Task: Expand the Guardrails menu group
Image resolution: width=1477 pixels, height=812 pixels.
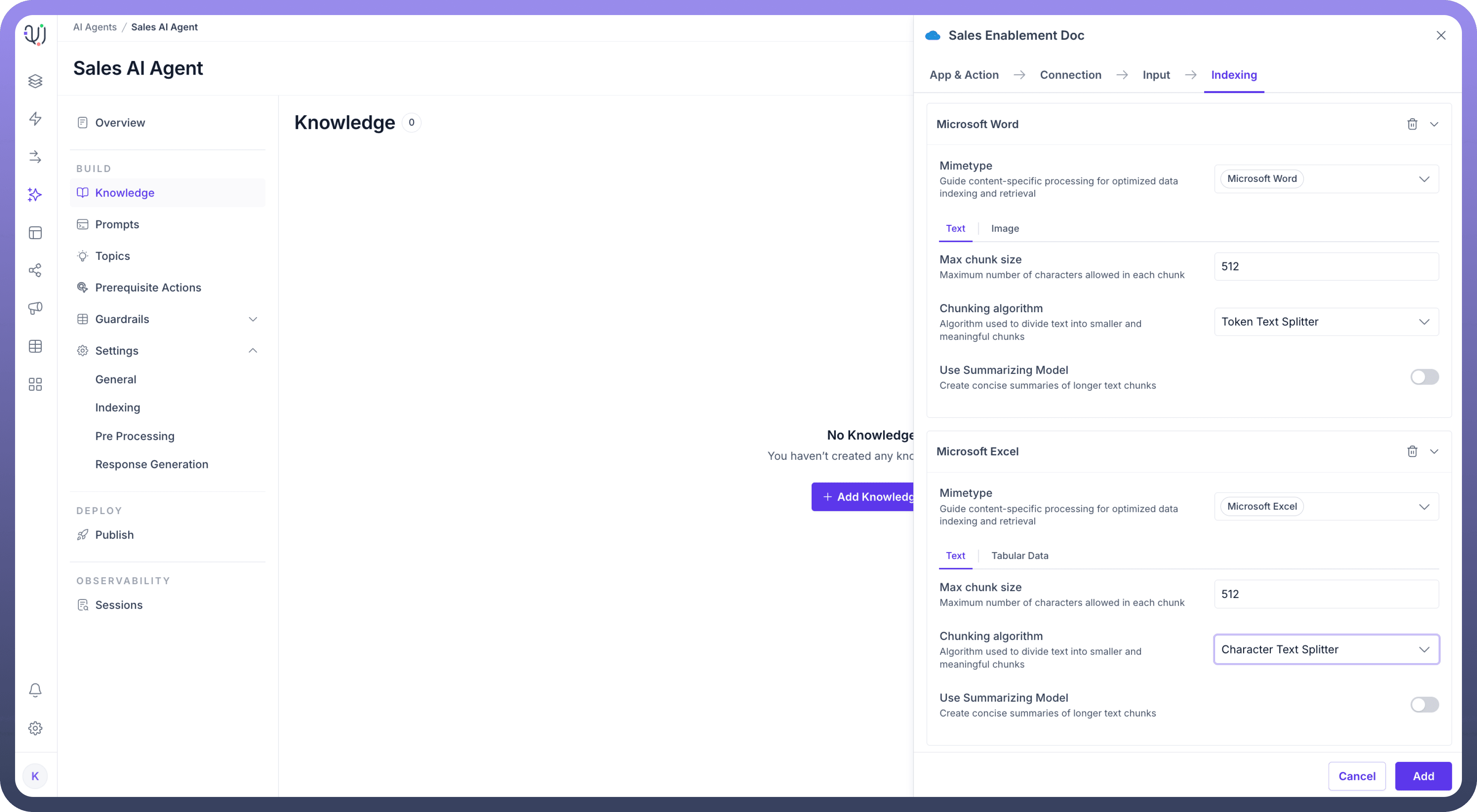Action: click(x=253, y=319)
